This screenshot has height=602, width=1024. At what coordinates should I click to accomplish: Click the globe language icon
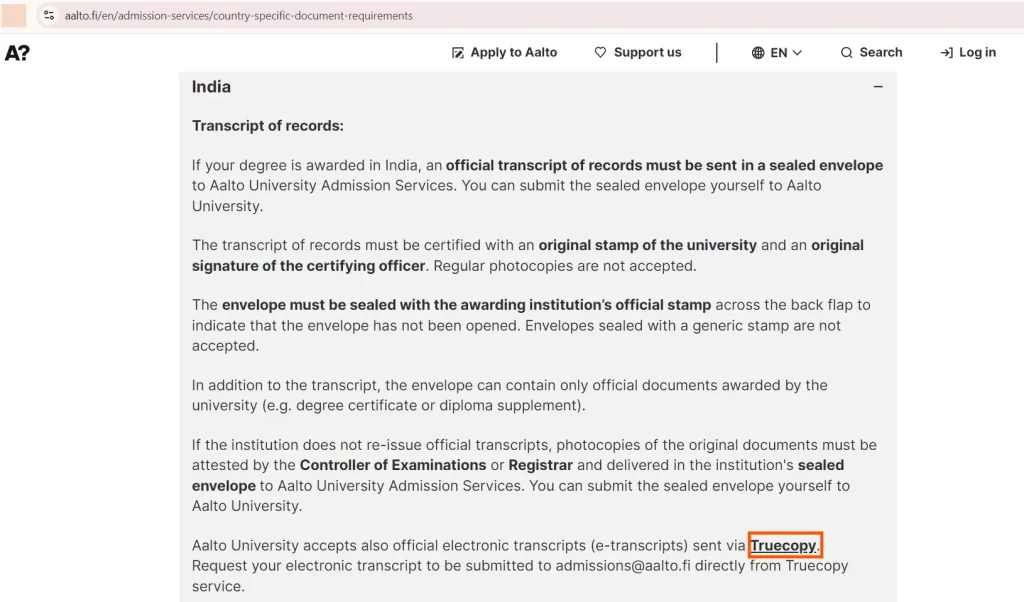click(758, 52)
